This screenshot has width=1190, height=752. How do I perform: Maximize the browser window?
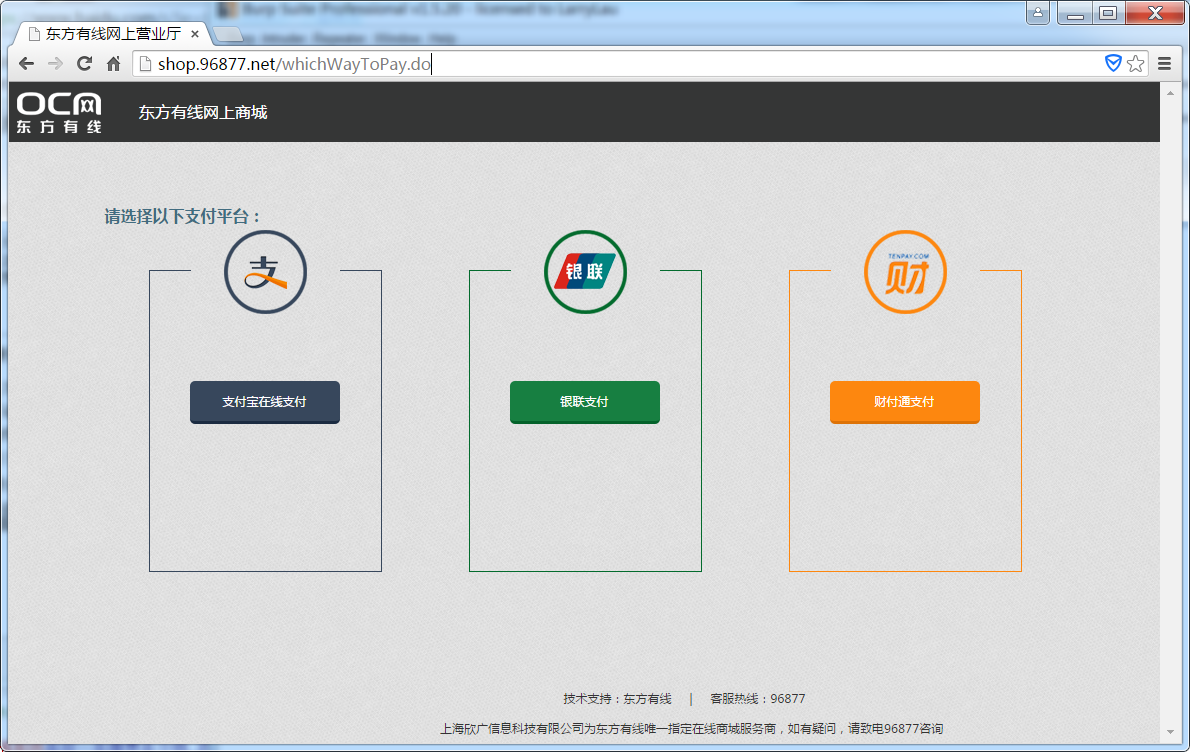(1108, 13)
